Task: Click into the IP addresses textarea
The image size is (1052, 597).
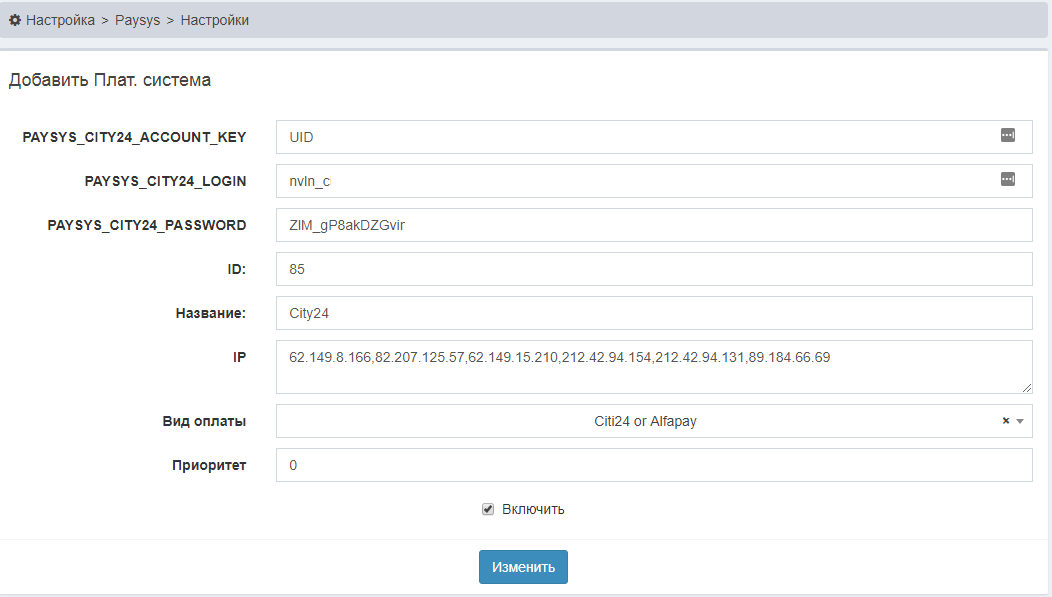Action: [x=654, y=367]
